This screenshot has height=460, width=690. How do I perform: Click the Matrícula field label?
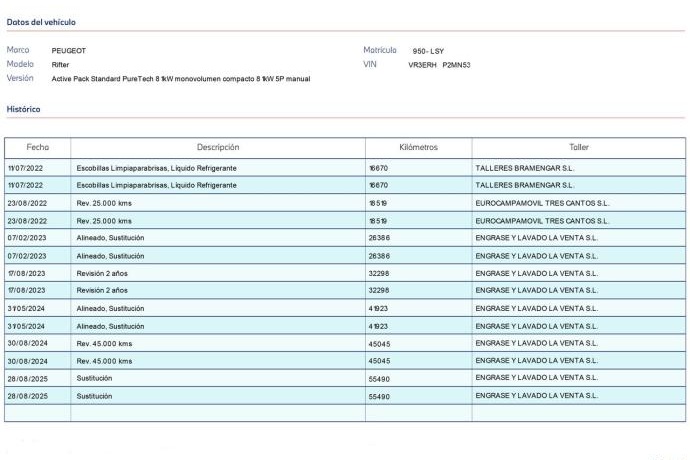tap(380, 49)
